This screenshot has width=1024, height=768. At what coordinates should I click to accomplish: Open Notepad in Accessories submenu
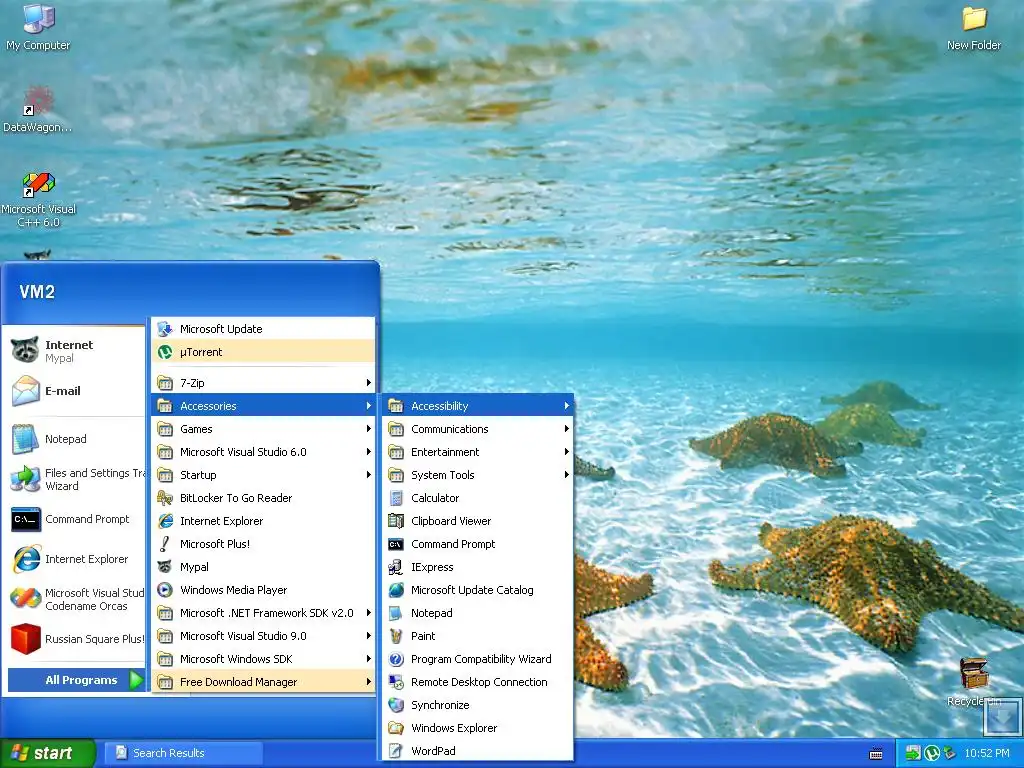[x=478, y=613]
